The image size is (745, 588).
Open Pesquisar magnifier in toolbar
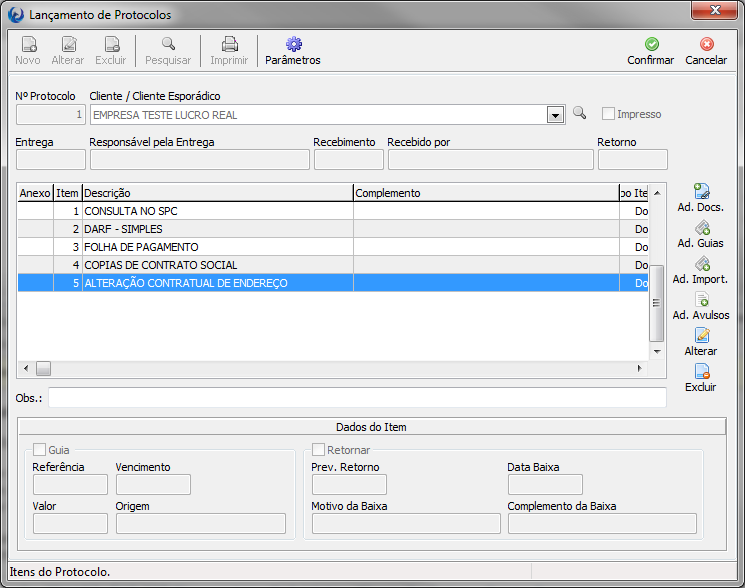(168, 44)
